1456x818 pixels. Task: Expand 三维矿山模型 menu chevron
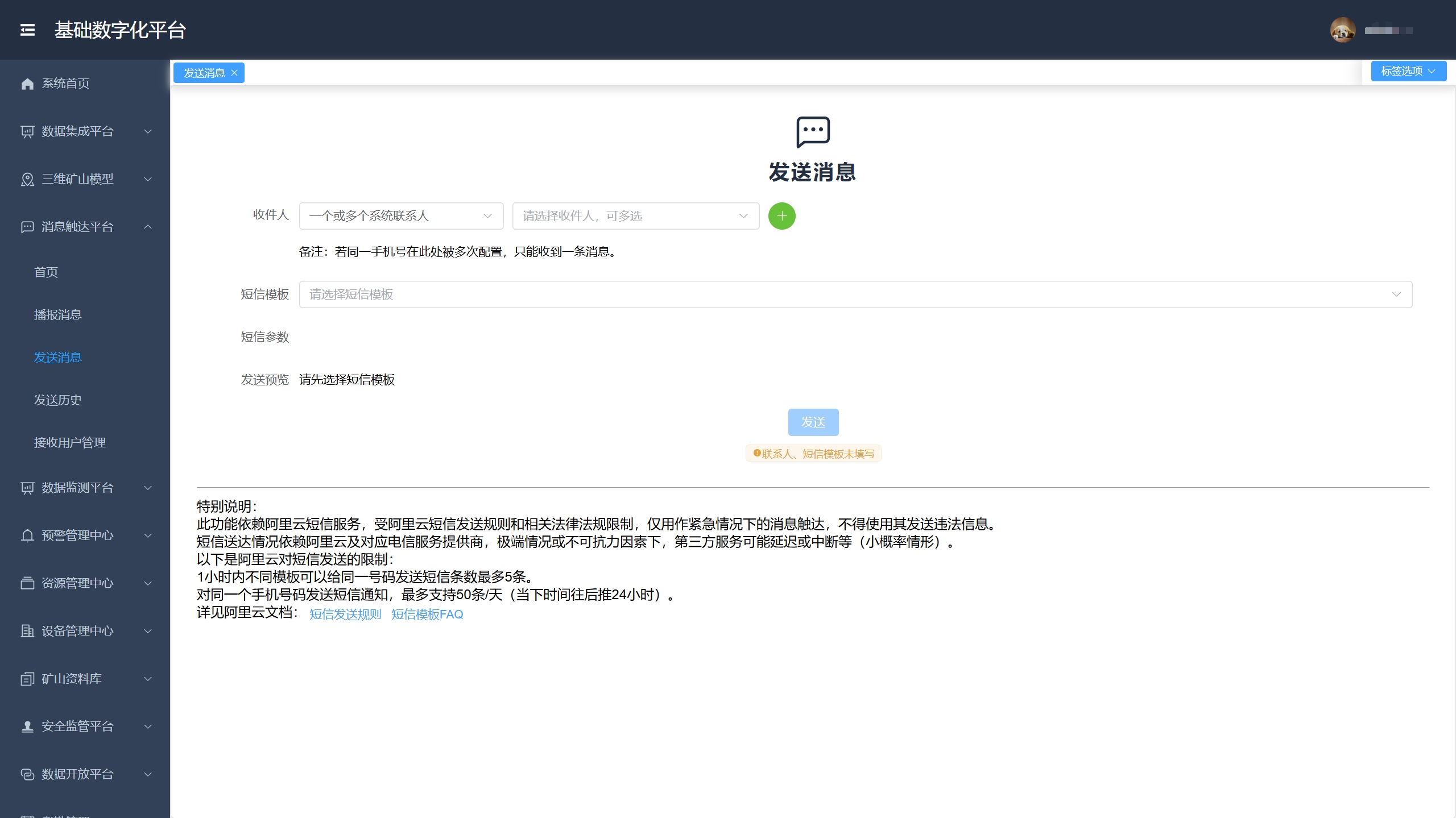tap(148, 179)
